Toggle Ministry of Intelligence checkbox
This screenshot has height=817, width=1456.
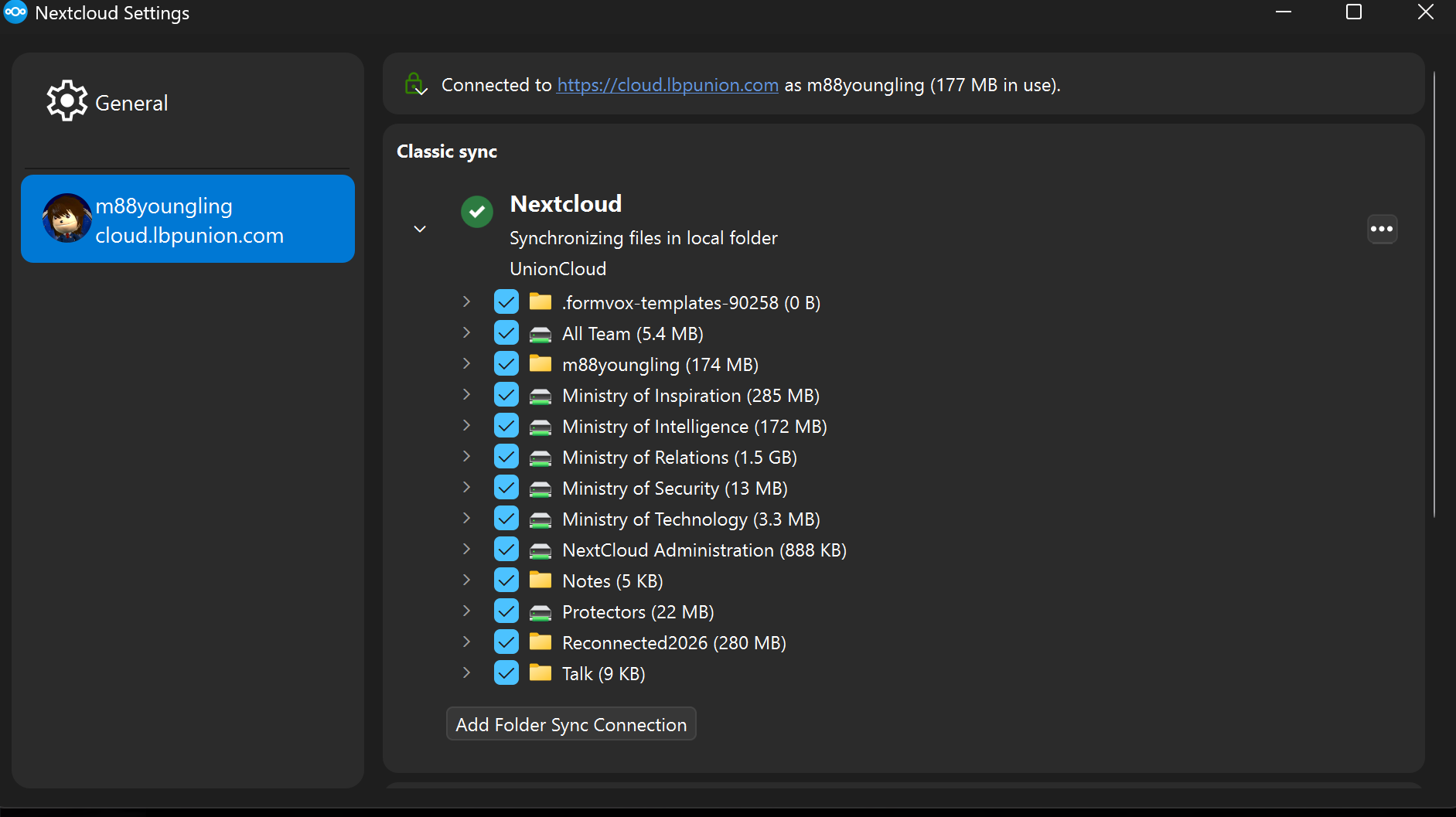506,425
